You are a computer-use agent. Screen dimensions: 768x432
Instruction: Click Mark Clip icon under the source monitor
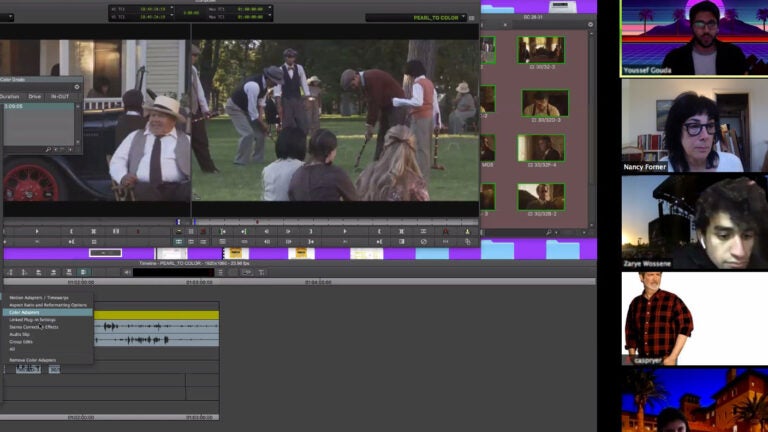coord(94,231)
